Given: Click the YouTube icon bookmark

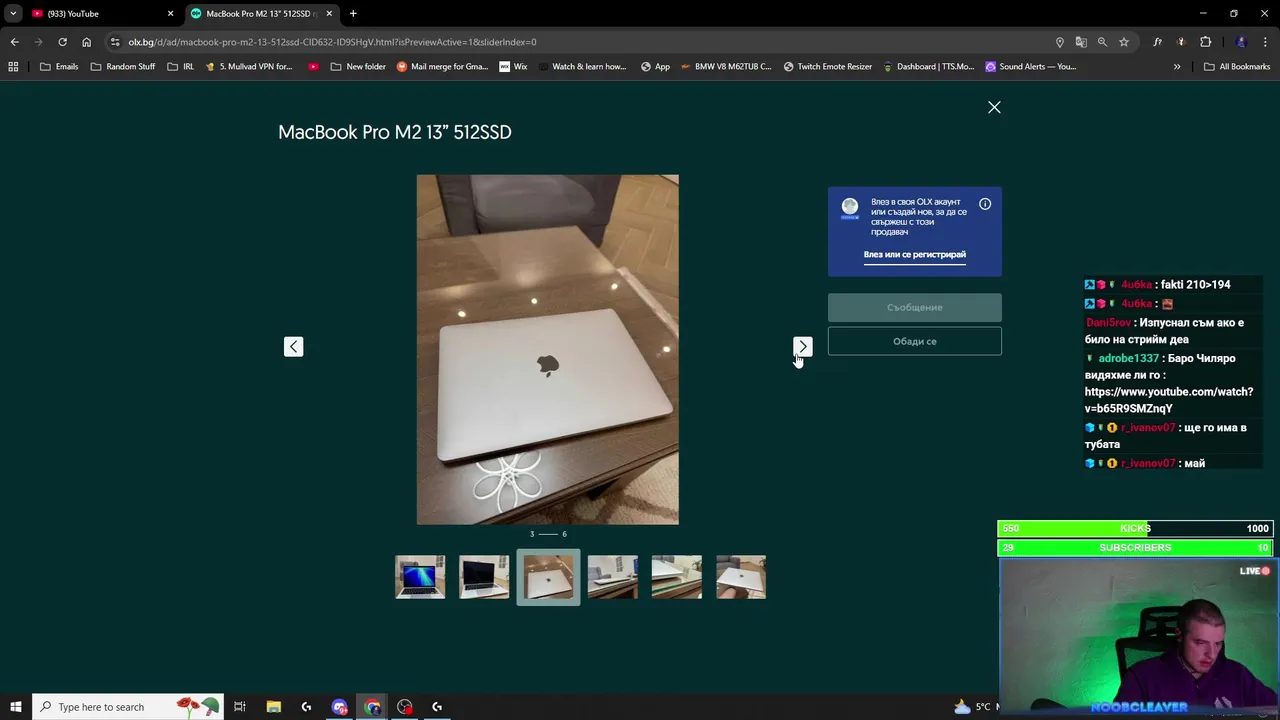Looking at the screenshot, I should (x=314, y=67).
